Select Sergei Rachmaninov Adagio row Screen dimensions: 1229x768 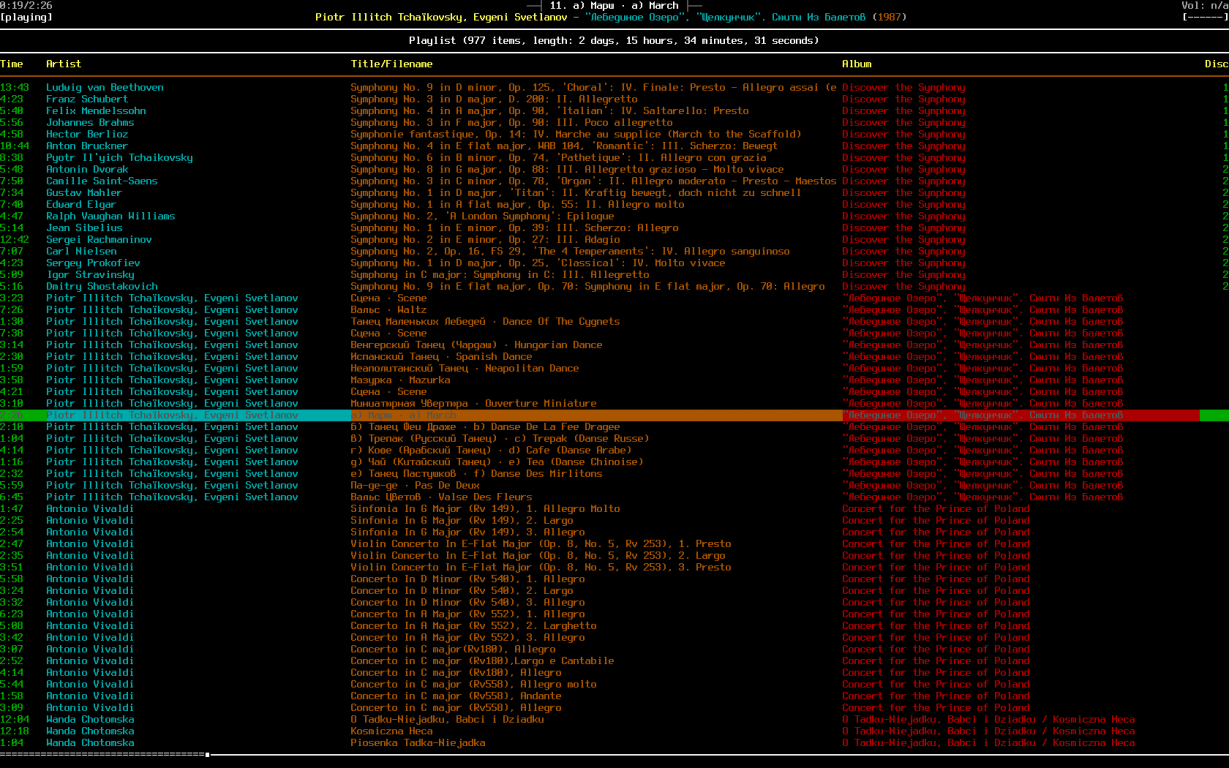click(x=614, y=240)
